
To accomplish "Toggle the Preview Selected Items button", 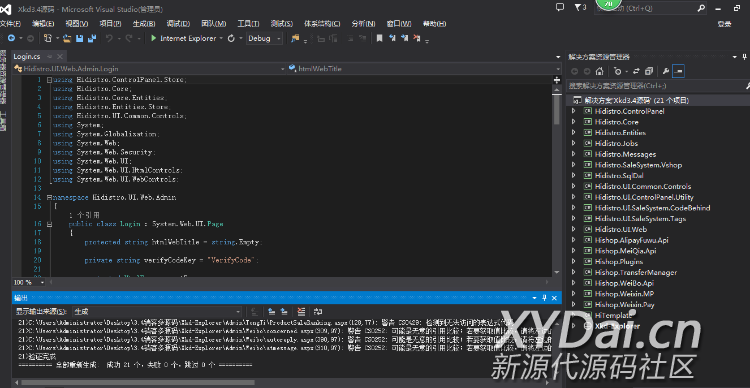I will coord(678,71).
